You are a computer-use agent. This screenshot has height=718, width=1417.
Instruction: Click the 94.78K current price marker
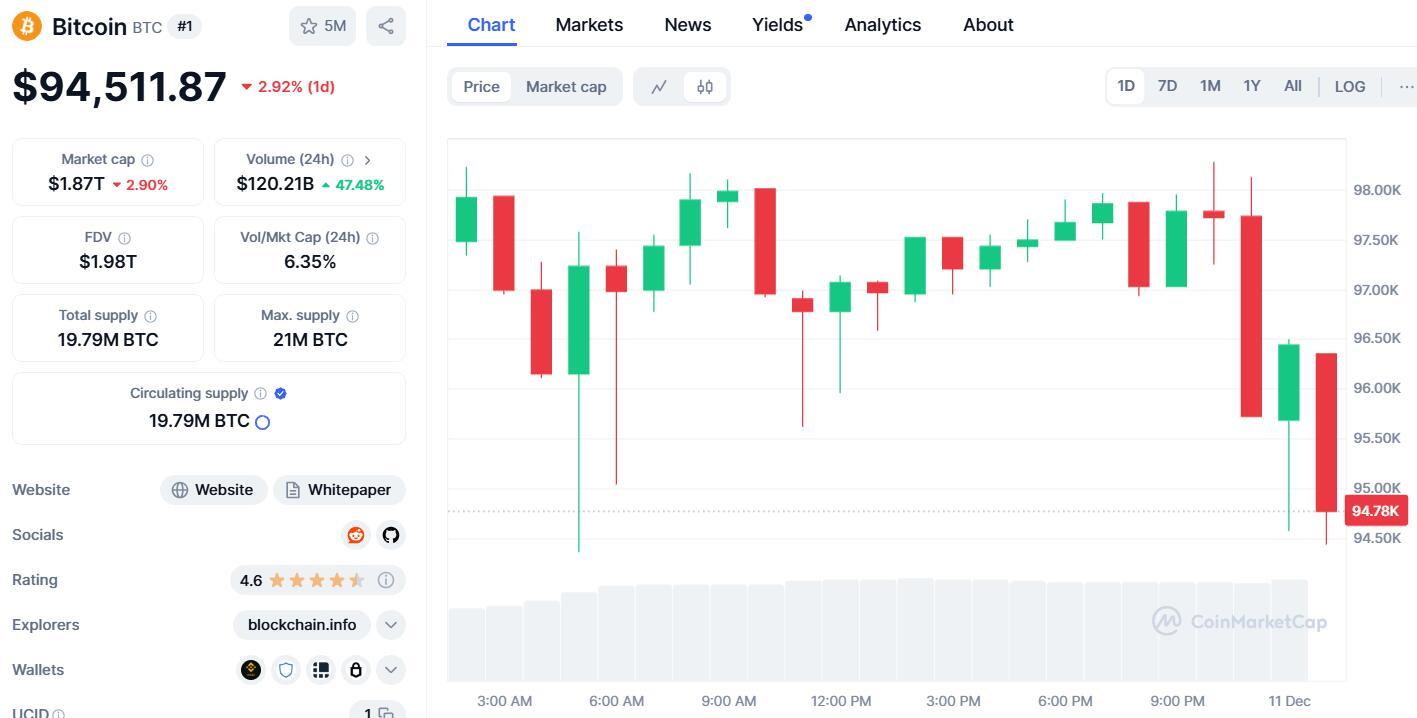click(x=1375, y=511)
